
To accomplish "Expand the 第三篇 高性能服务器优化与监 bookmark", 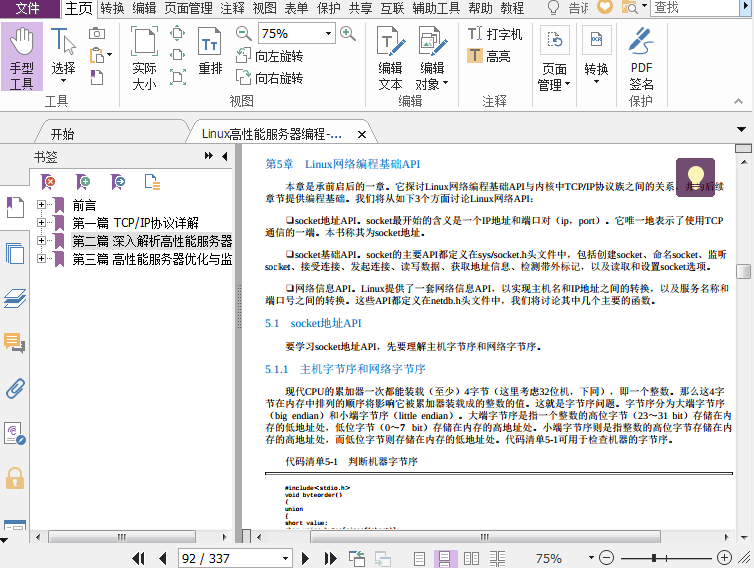I will pyautogui.click(x=41, y=259).
